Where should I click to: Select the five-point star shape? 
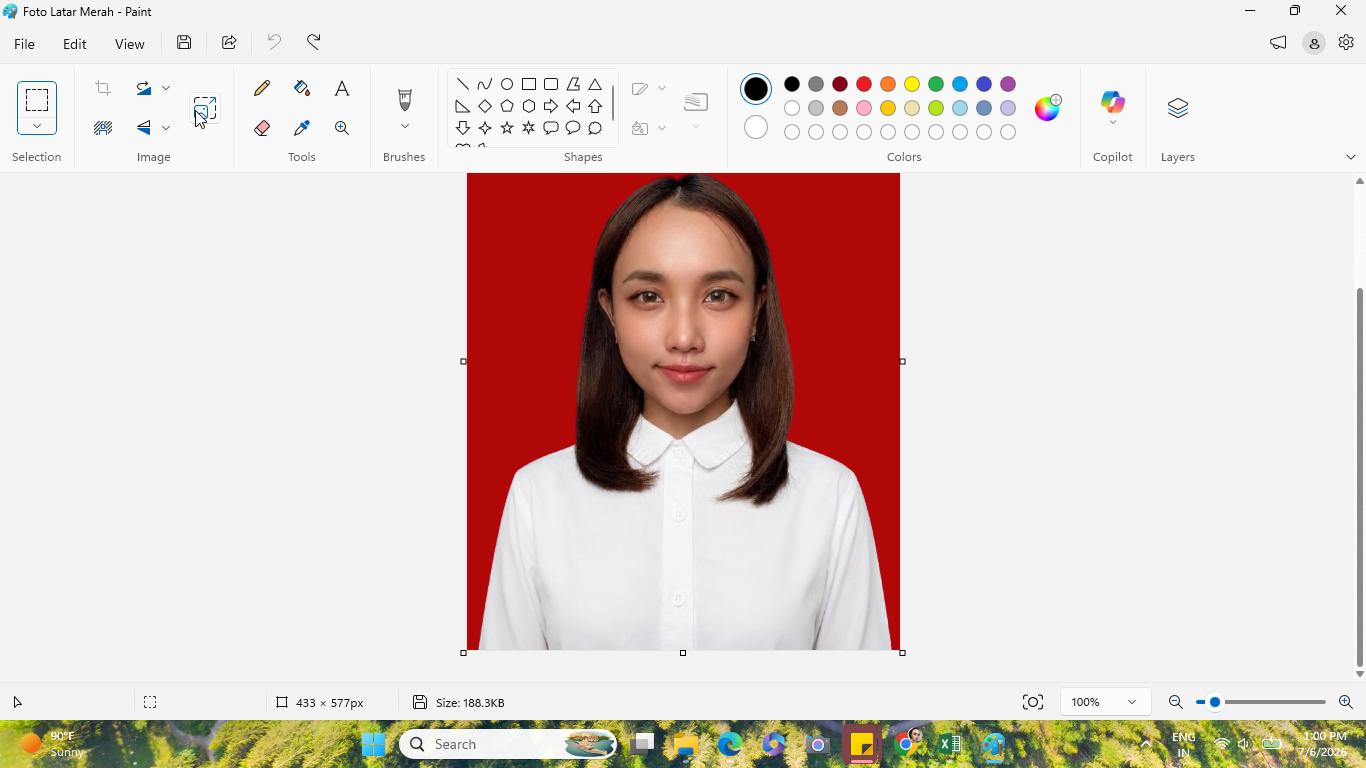[507, 128]
